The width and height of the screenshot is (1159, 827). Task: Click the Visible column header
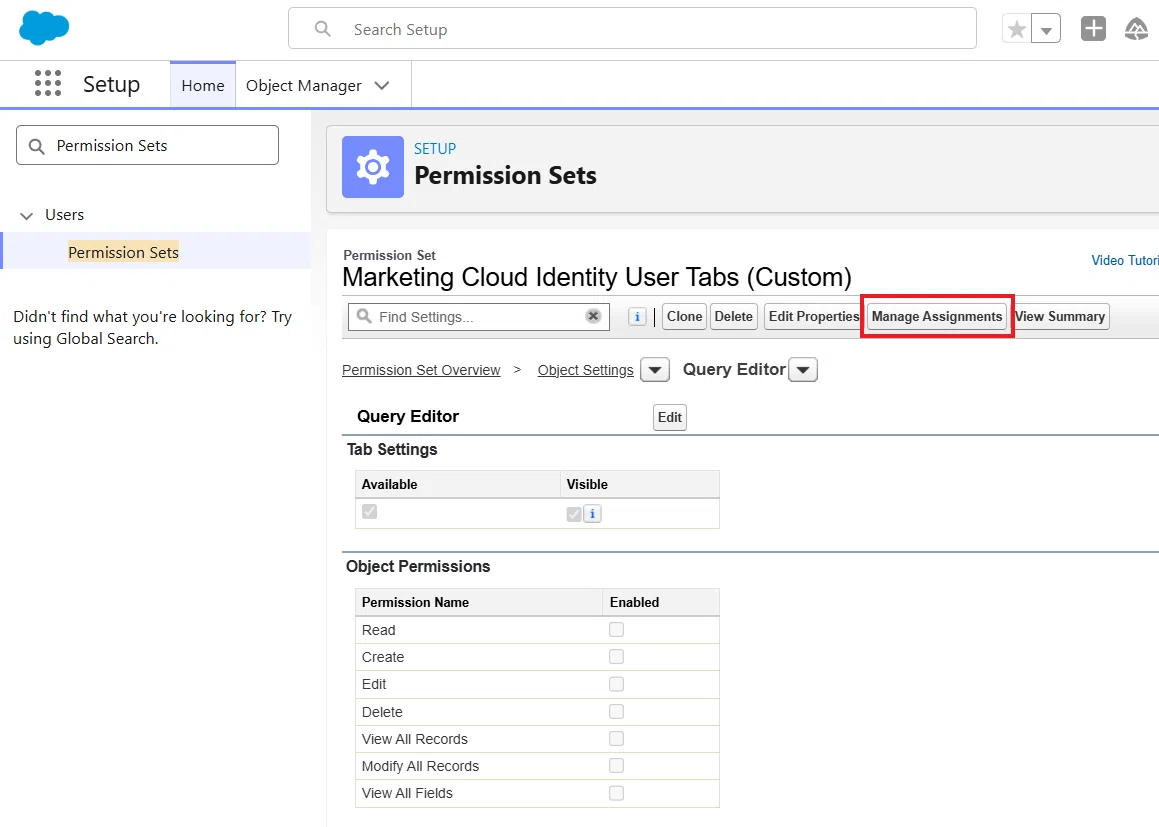click(587, 484)
